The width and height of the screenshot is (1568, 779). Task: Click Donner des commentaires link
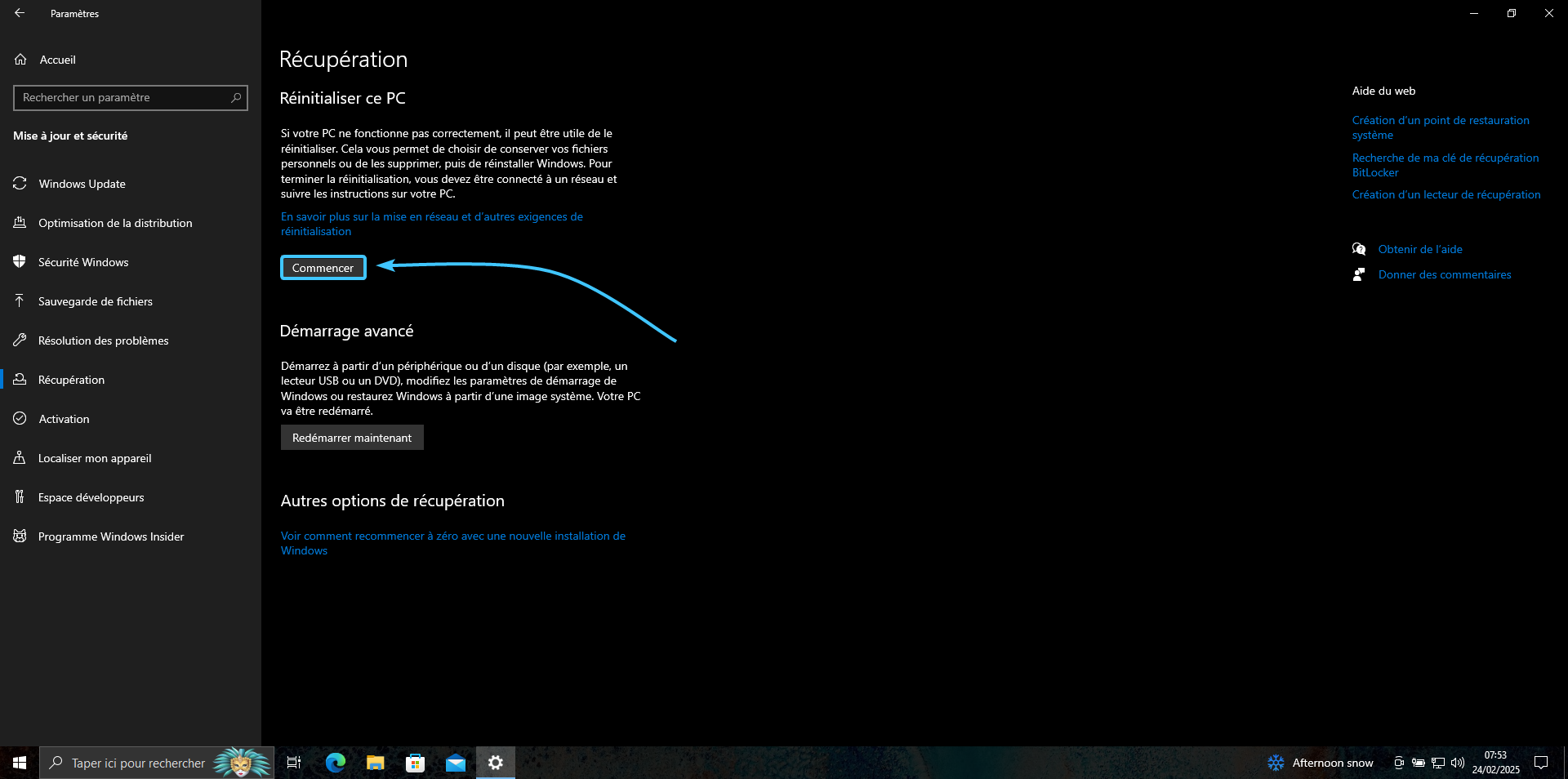[1445, 274]
